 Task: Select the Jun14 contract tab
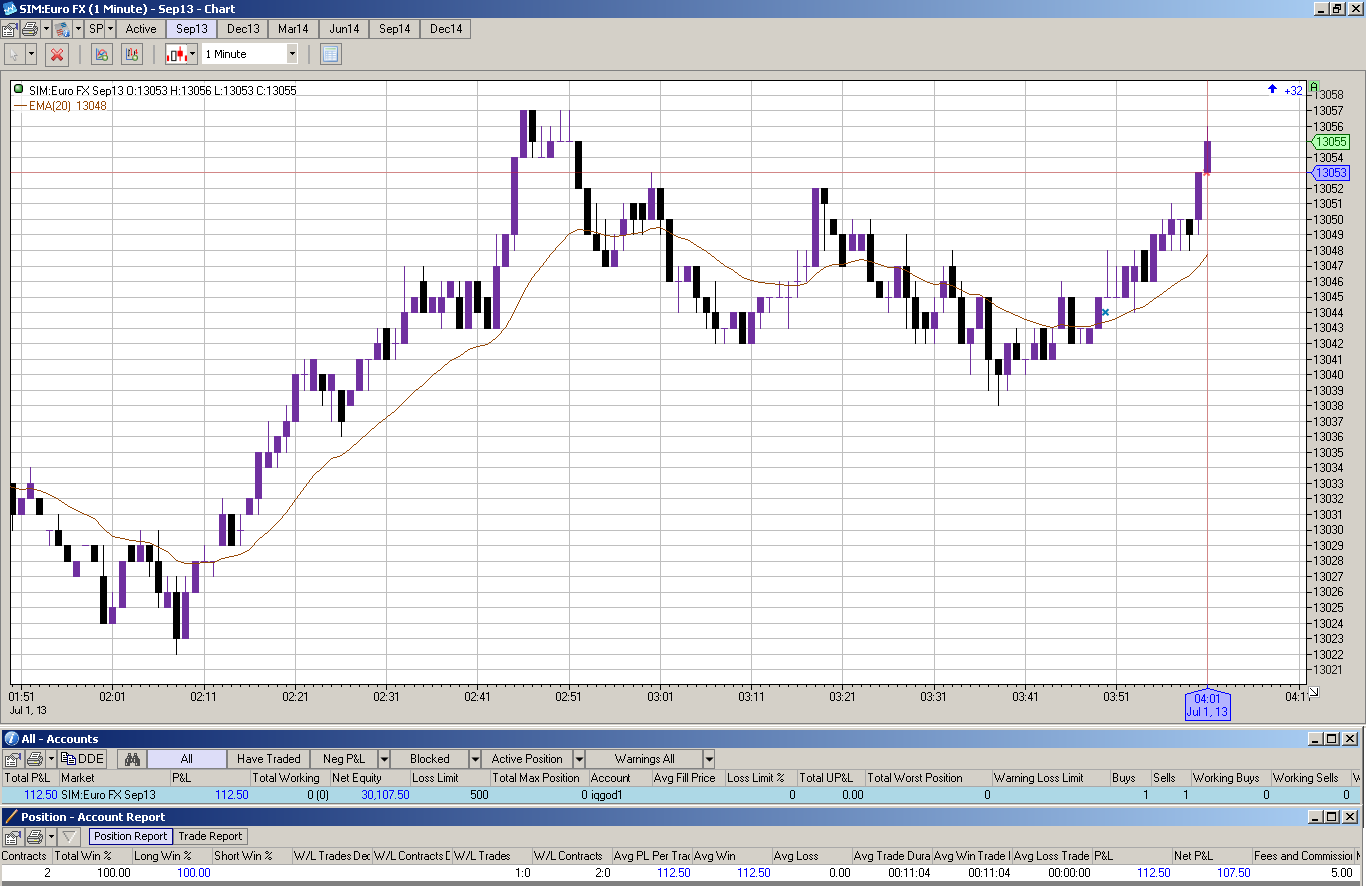point(344,29)
